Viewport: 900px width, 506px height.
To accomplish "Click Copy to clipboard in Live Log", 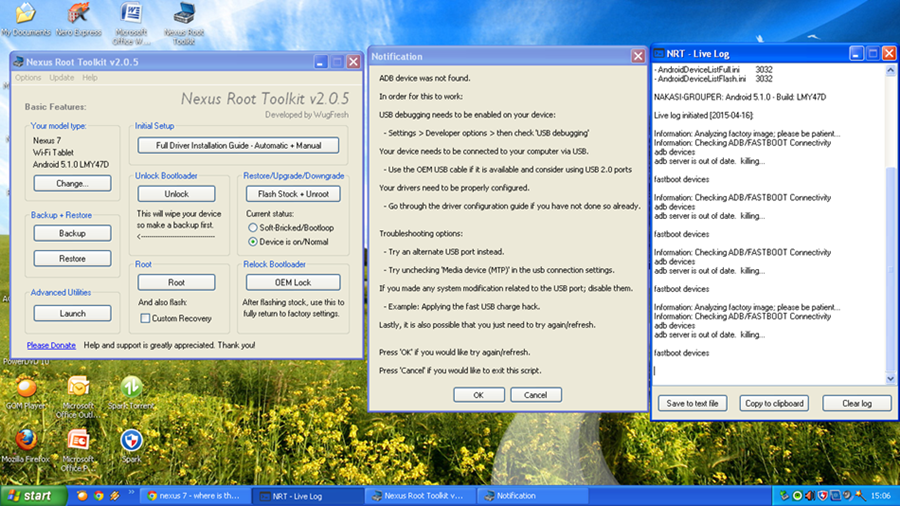I will coord(774,403).
